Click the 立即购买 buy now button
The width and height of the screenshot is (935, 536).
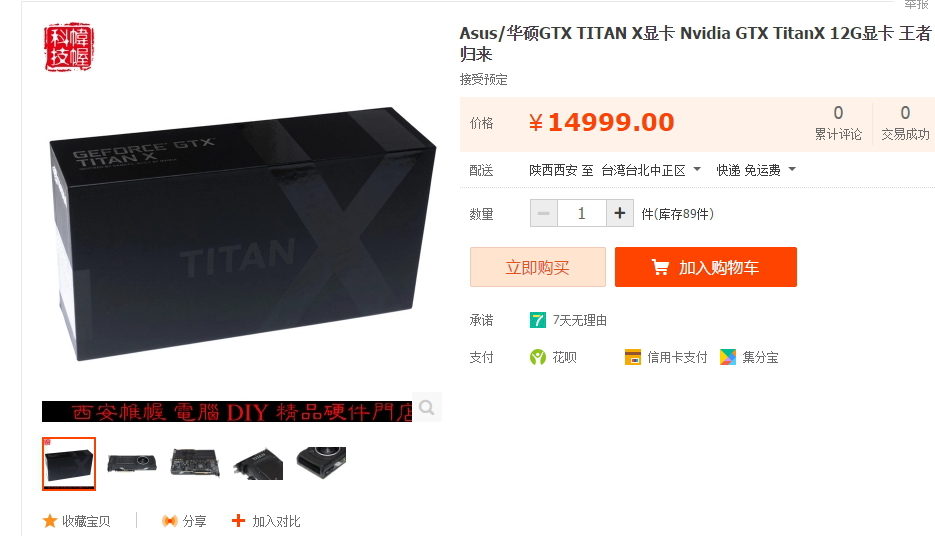(538, 267)
